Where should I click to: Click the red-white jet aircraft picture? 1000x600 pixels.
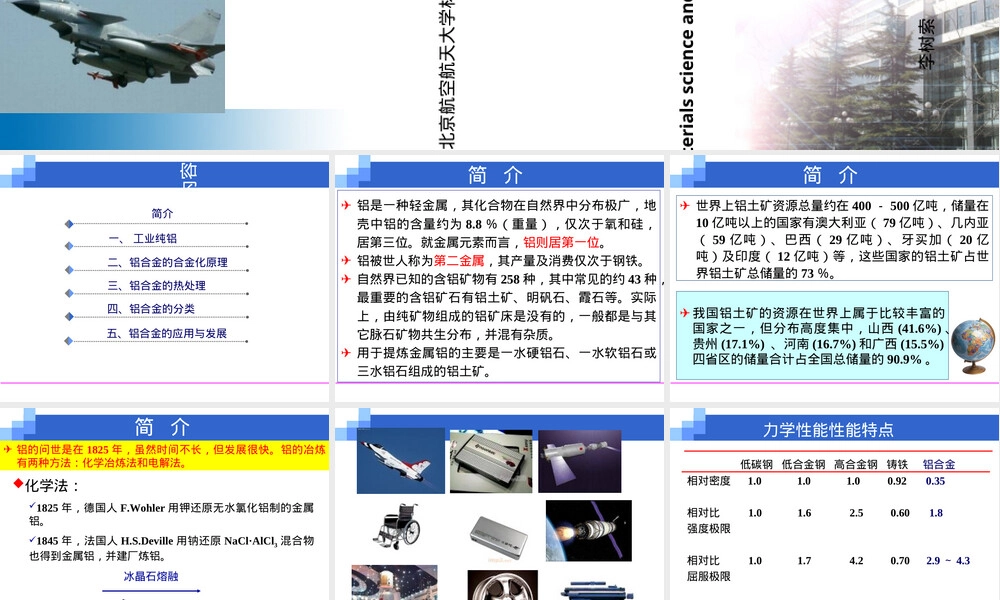(x=401, y=460)
